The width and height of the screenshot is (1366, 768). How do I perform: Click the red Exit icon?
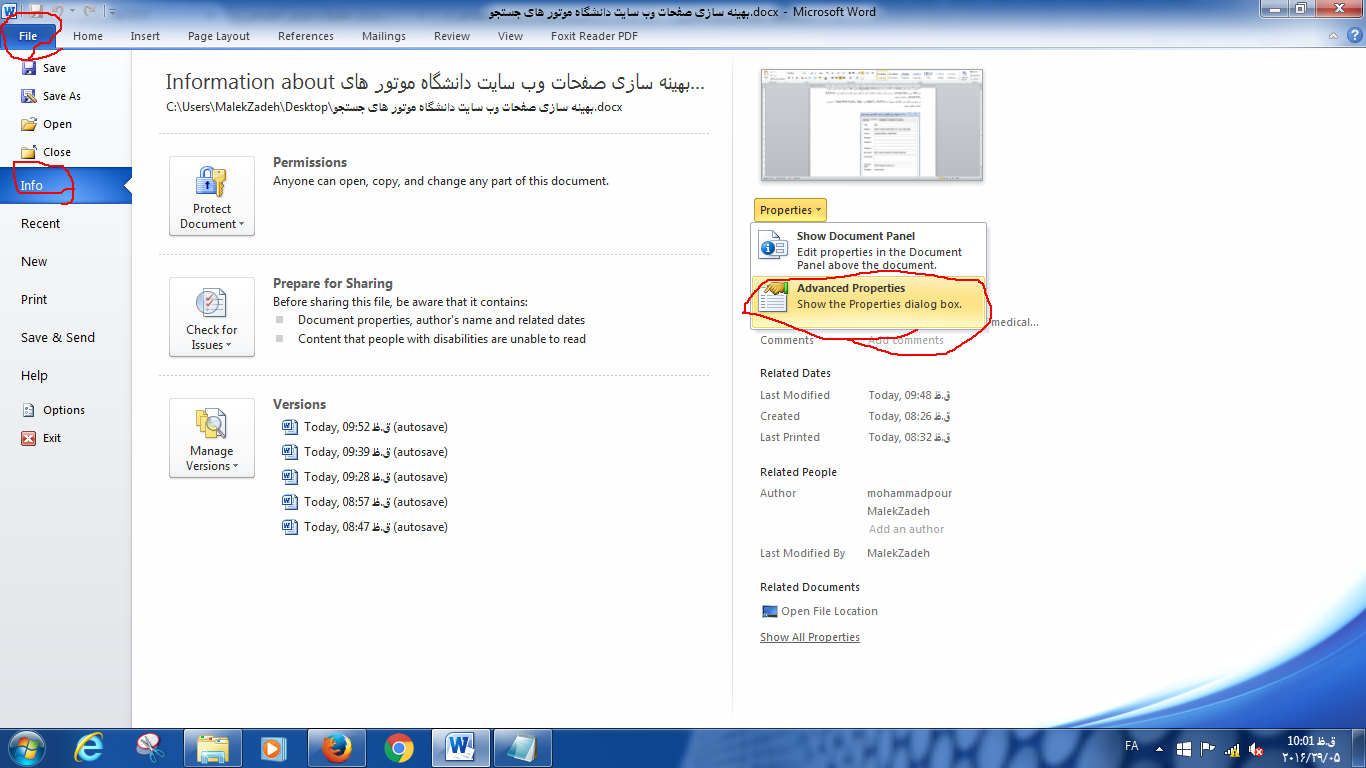29,438
